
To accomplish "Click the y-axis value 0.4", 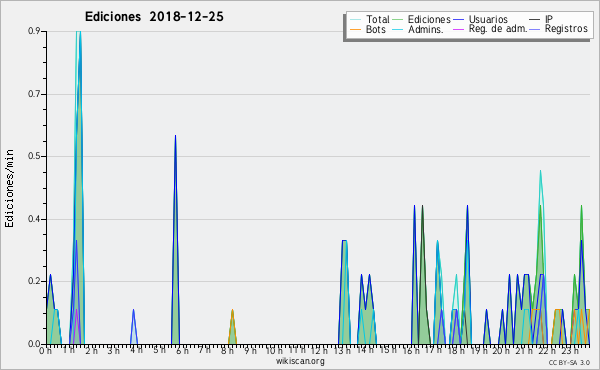I will coord(34,219).
